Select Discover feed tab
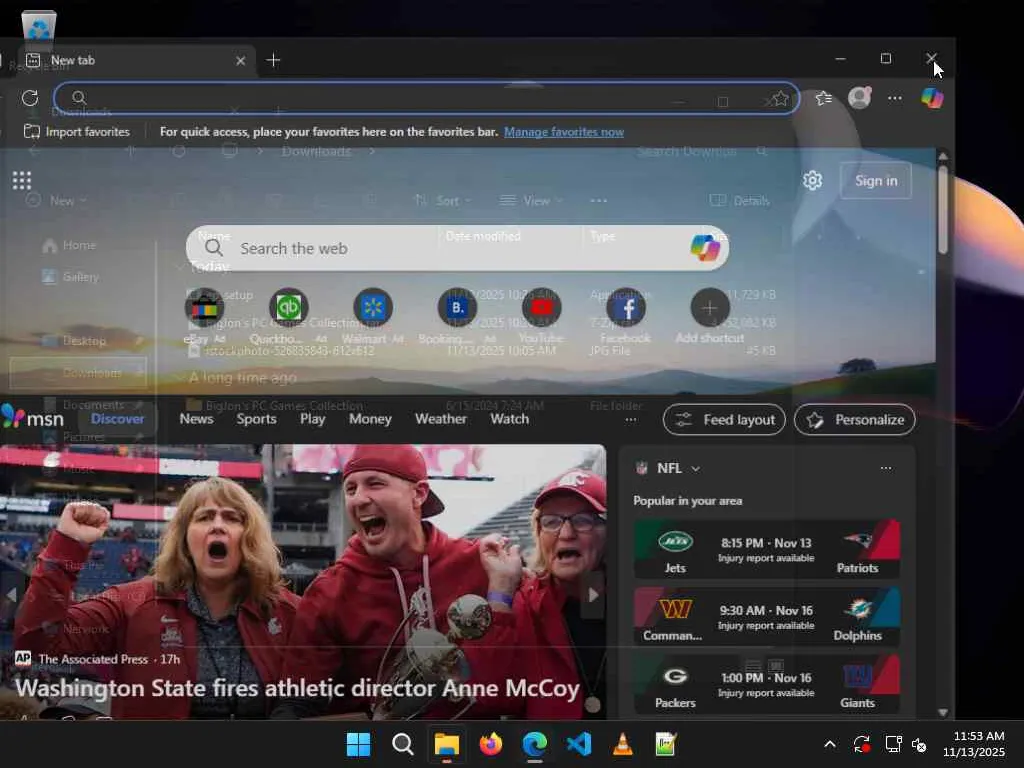The height and width of the screenshot is (768, 1024). coord(118,419)
